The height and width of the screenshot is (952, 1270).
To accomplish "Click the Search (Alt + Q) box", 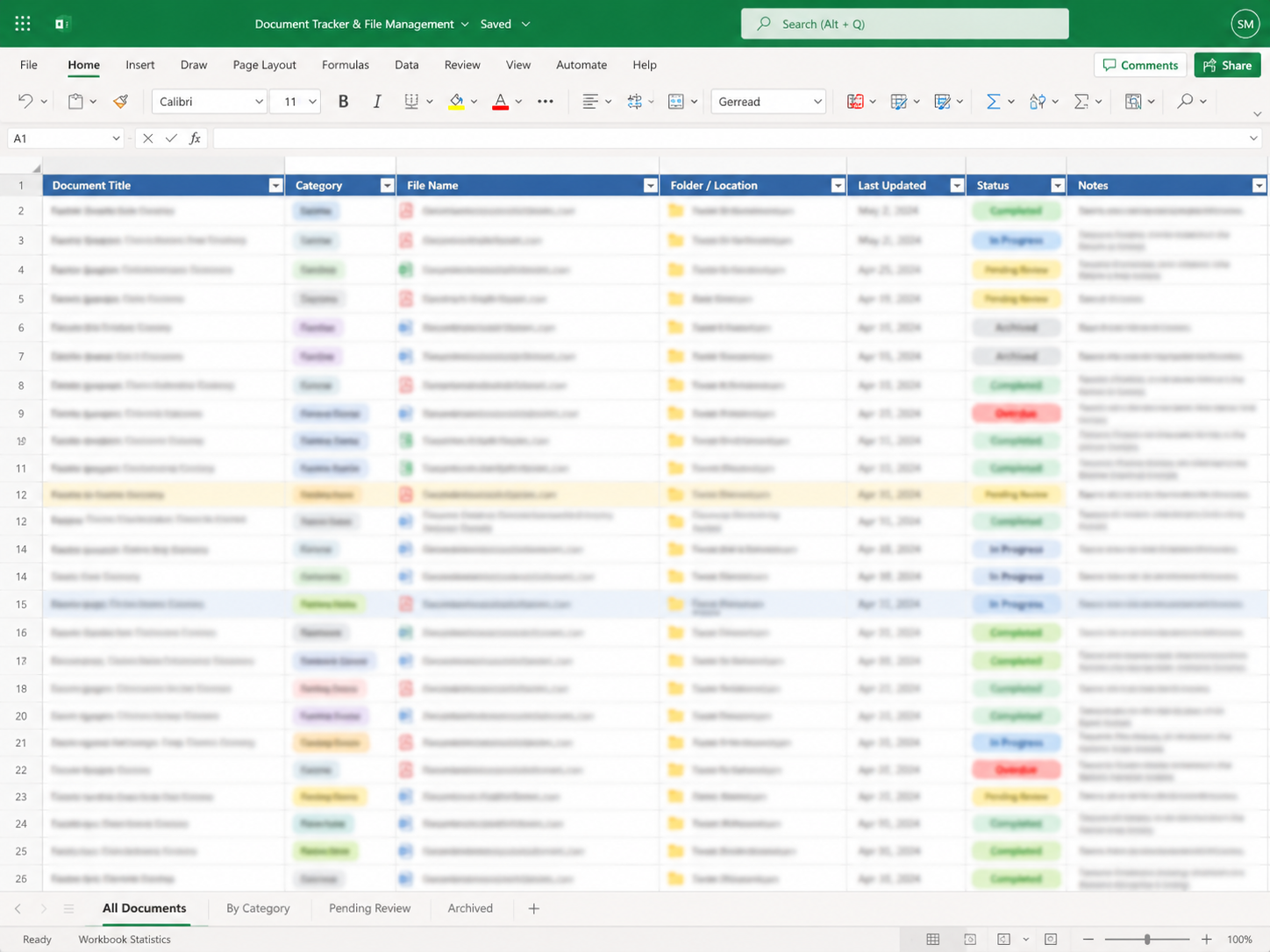I will tap(904, 24).
